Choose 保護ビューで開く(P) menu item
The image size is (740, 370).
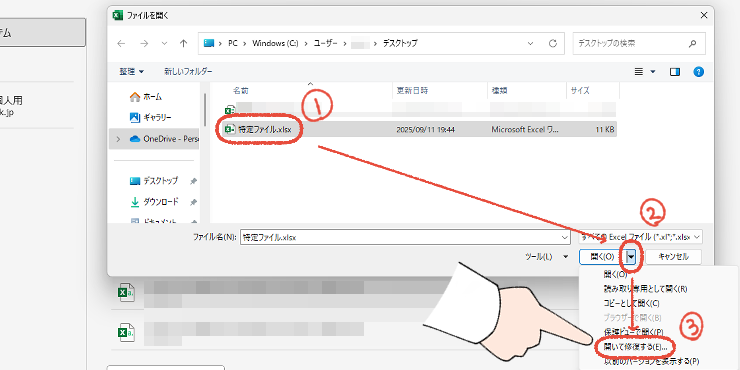pos(633,332)
